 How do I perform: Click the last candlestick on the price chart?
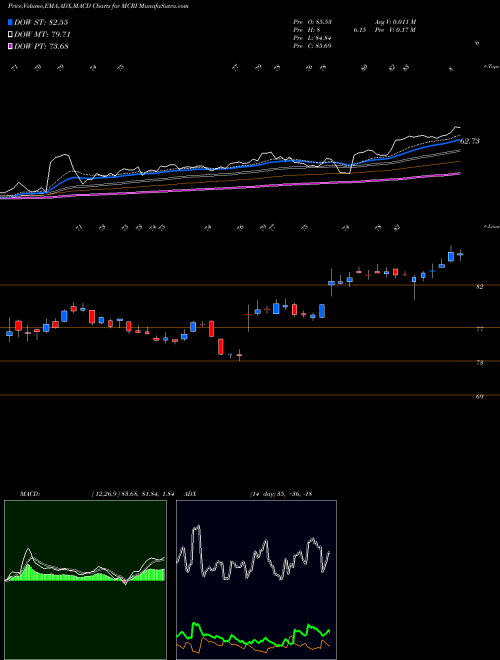[x=460, y=254]
